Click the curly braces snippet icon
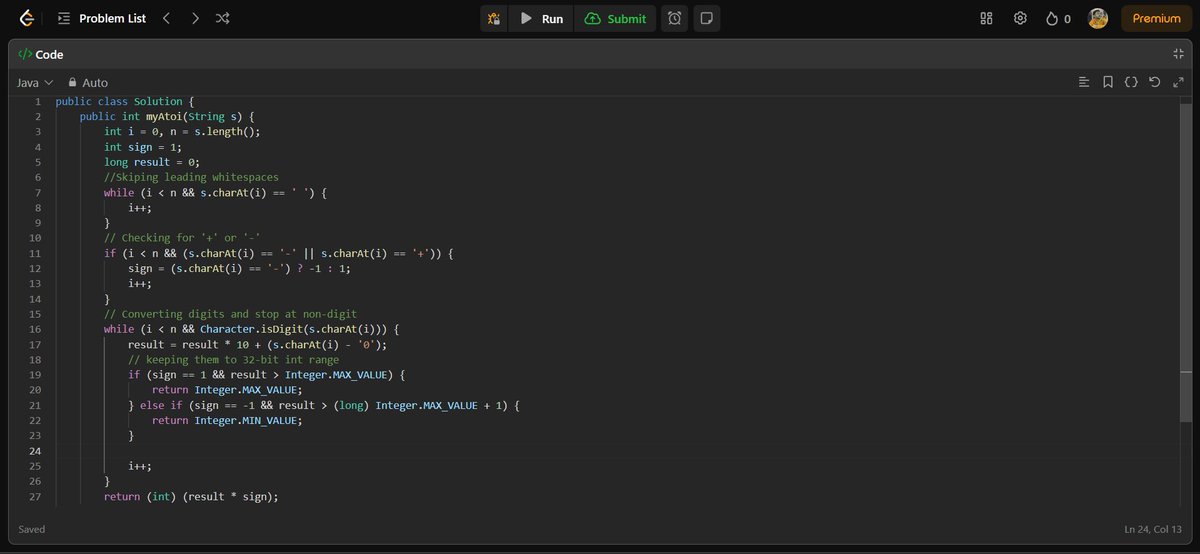1200x554 pixels. point(1131,82)
